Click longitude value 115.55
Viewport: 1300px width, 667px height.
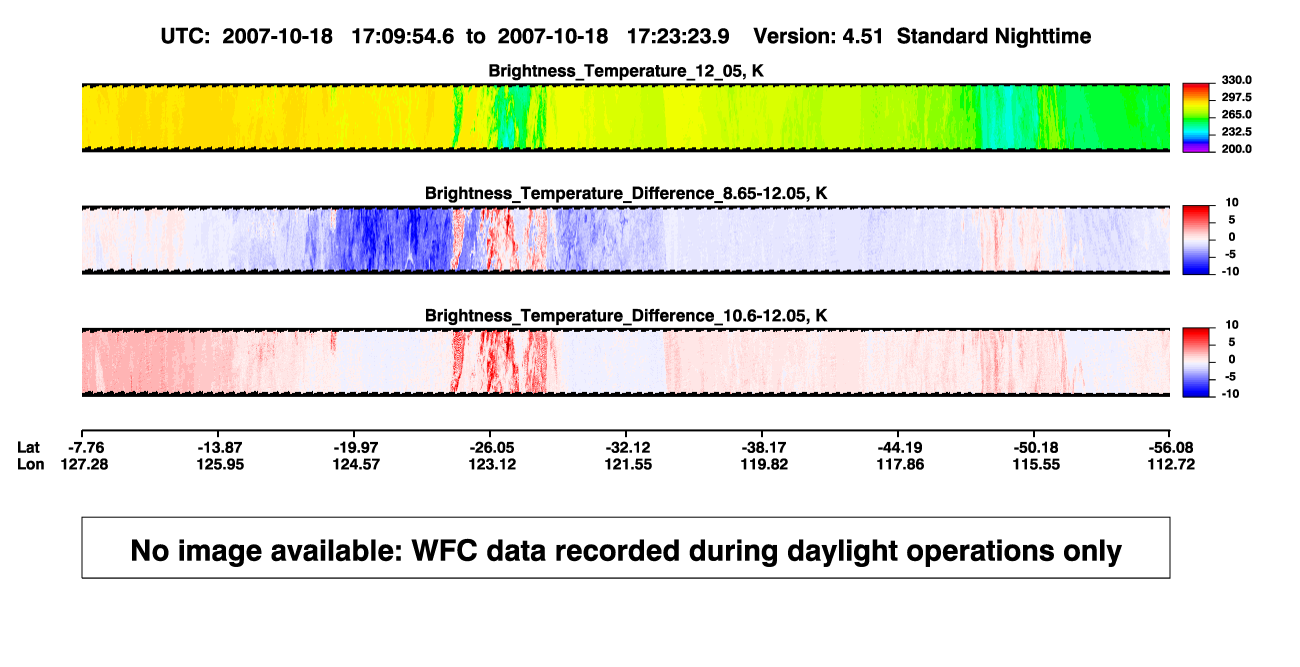1036,464
